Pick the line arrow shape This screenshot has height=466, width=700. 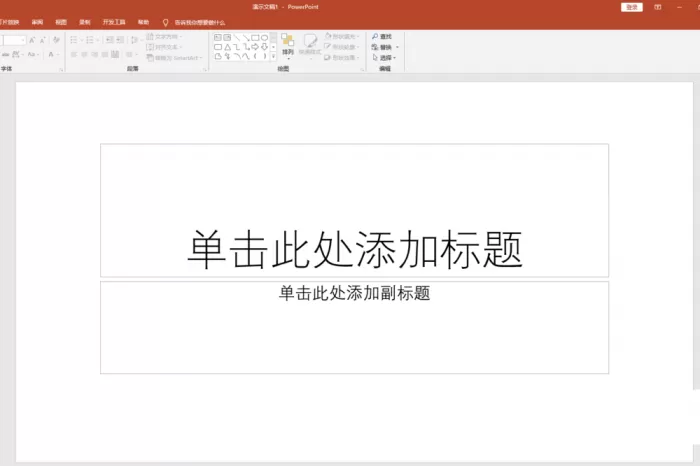(246, 37)
